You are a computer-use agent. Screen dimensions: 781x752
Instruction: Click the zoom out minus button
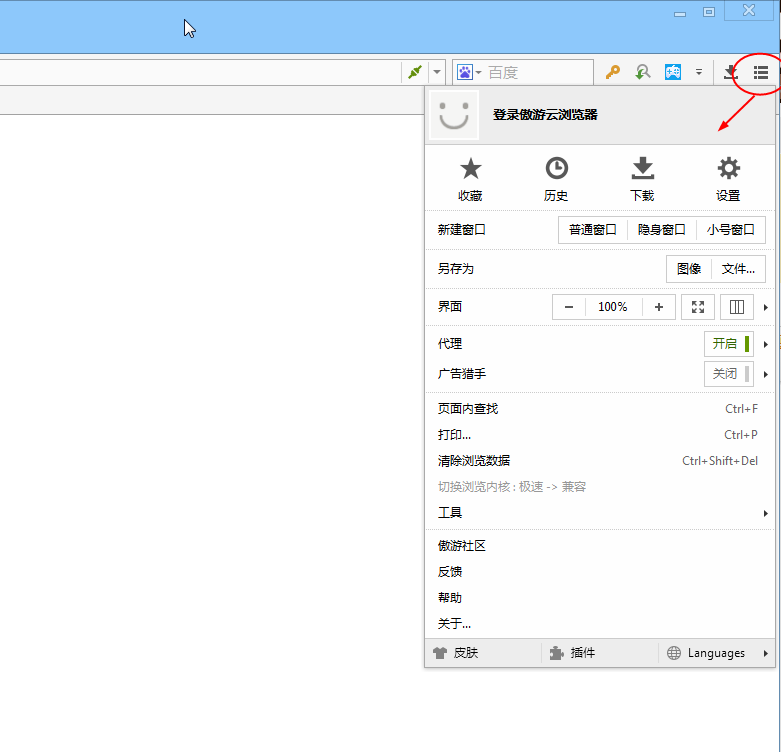click(569, 307)
